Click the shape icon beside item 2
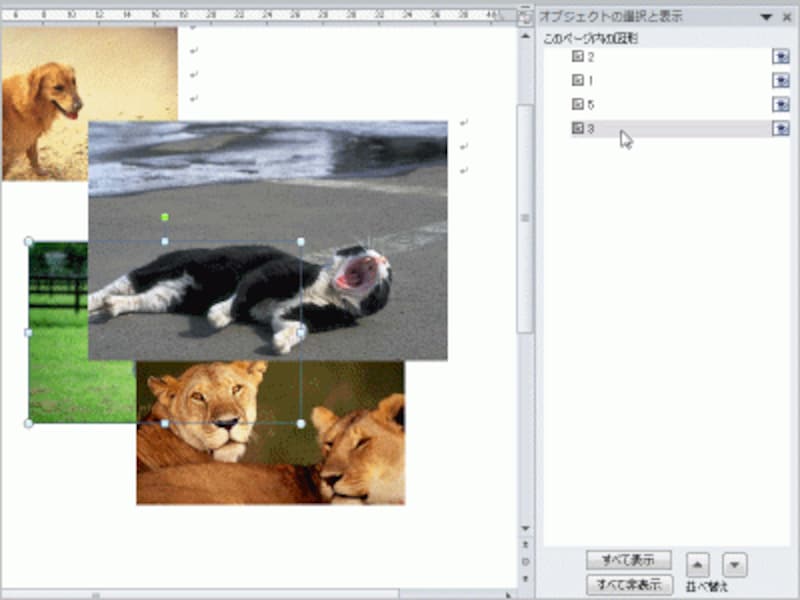 point(578,55)
